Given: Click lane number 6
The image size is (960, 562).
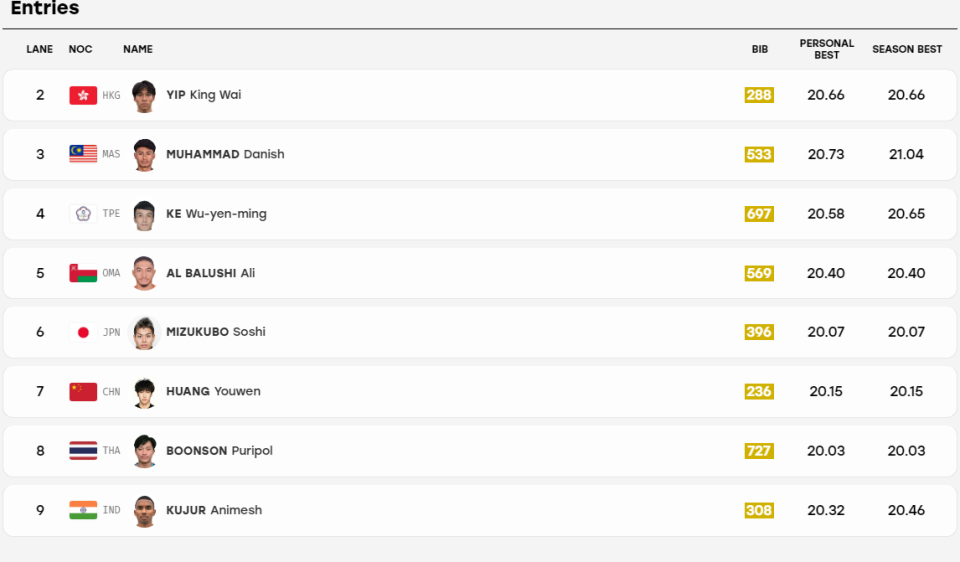Looking at the screenshot, I should pos(40,332).
